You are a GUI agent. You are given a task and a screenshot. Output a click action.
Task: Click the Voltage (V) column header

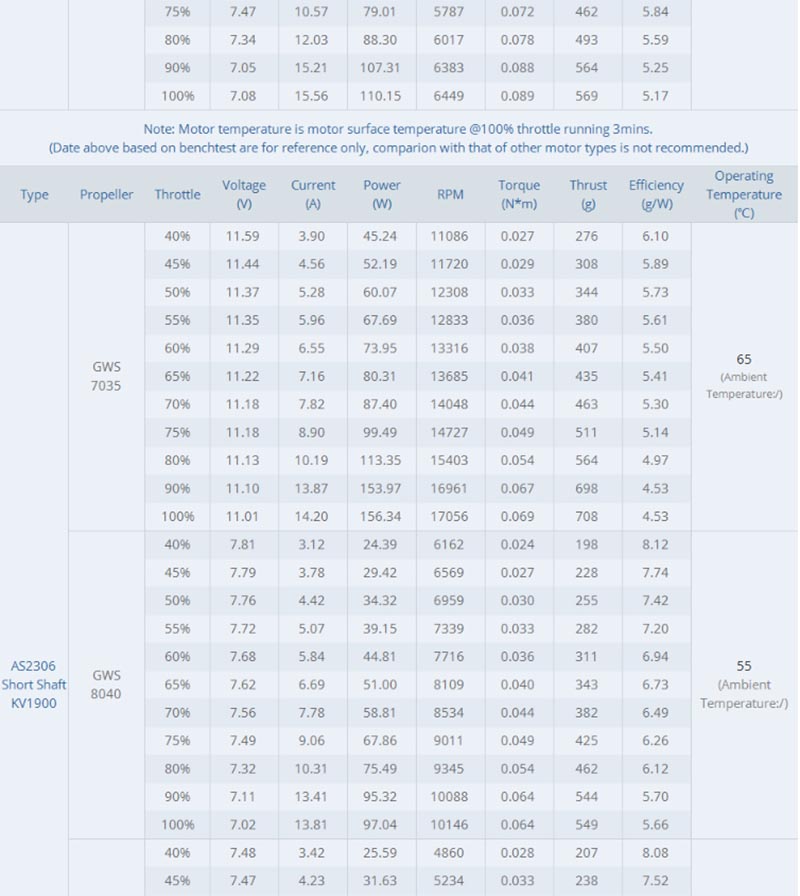pyautogui.click(x=244, y=194)
